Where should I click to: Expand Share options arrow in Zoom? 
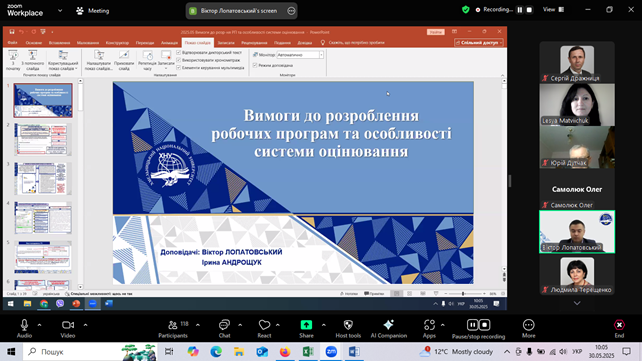[324, 325]
